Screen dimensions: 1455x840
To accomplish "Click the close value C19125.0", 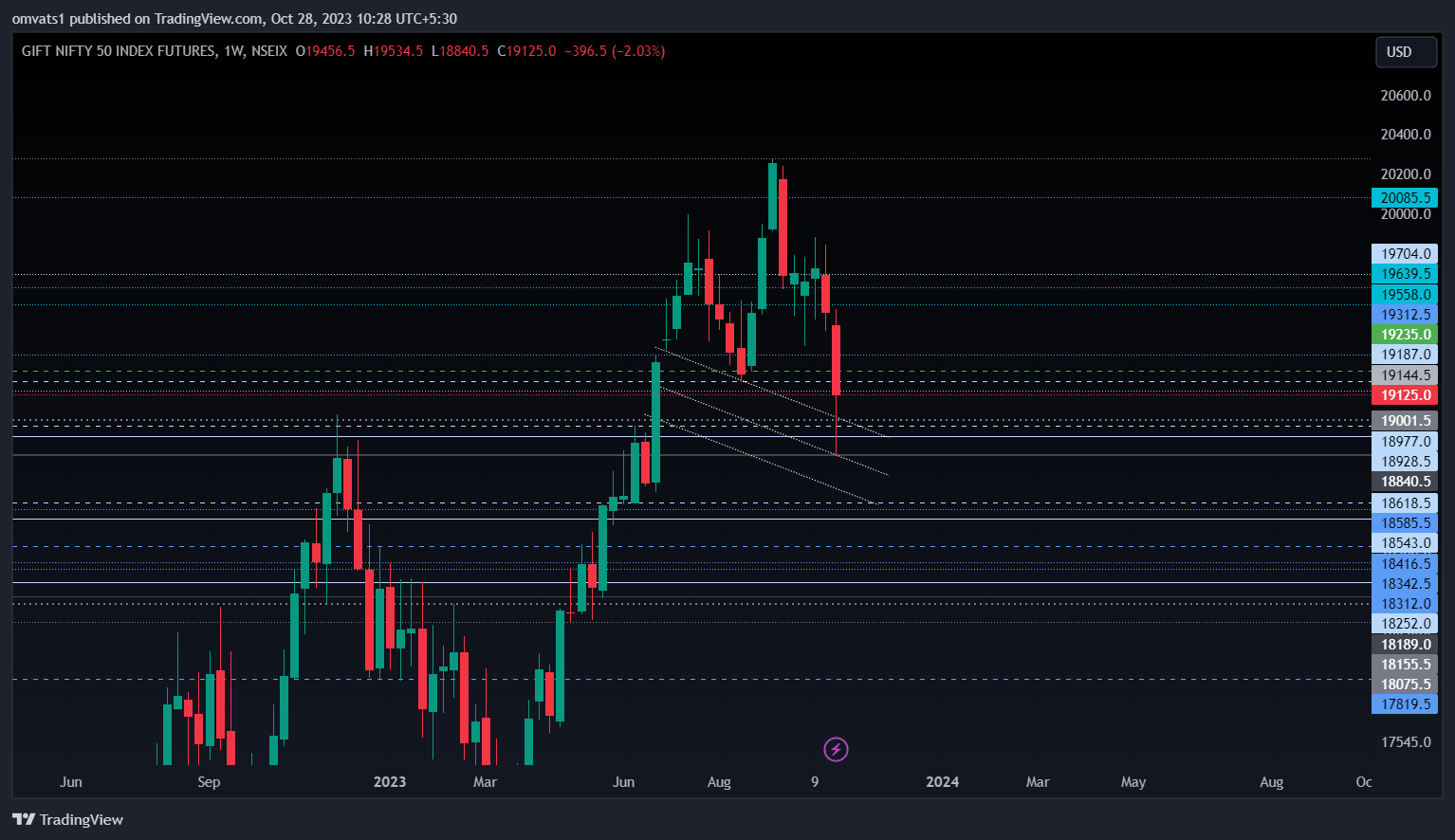I will [527, 51].
